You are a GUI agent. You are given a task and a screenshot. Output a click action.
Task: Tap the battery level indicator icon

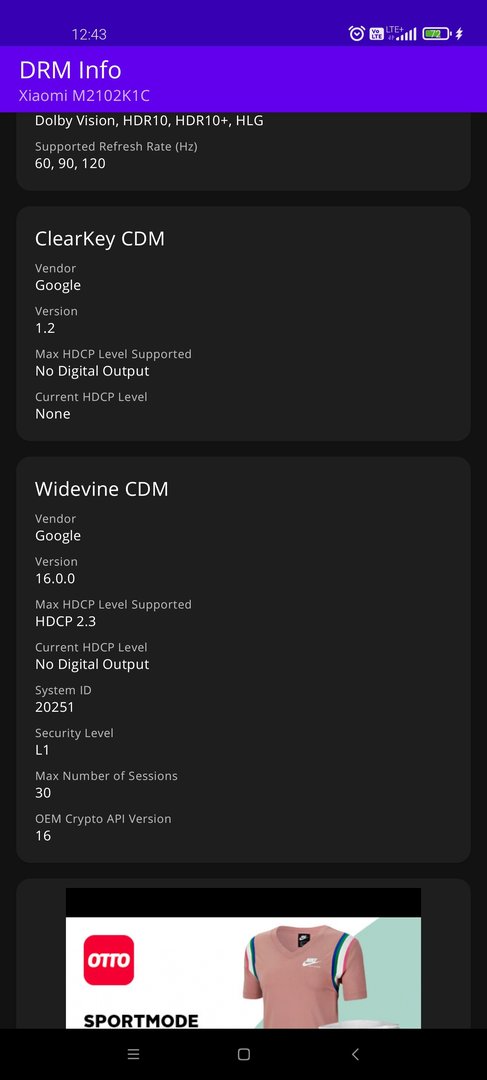437,33
